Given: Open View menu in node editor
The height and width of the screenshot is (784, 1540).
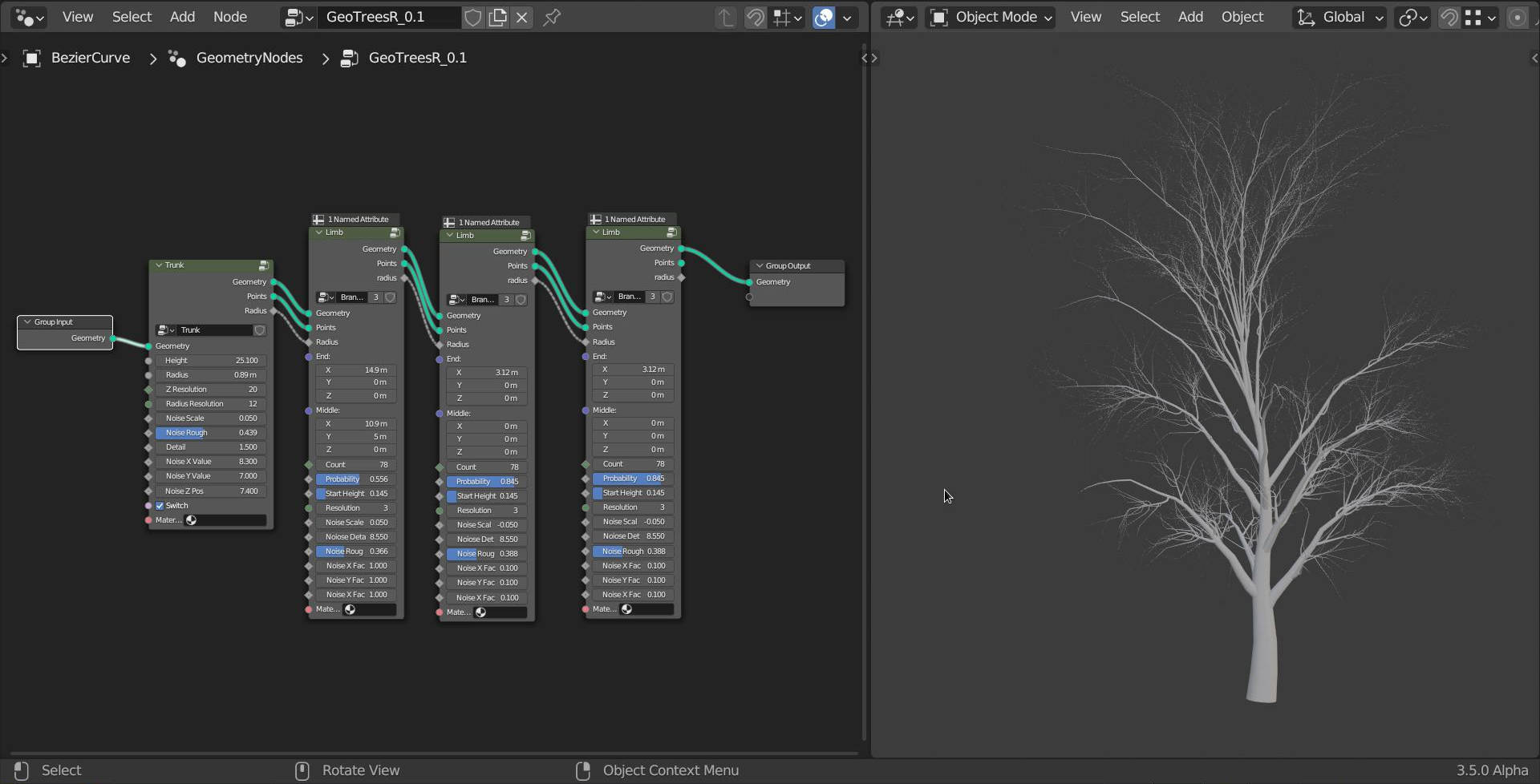Looking at the screenshot, I should [78, 17].
